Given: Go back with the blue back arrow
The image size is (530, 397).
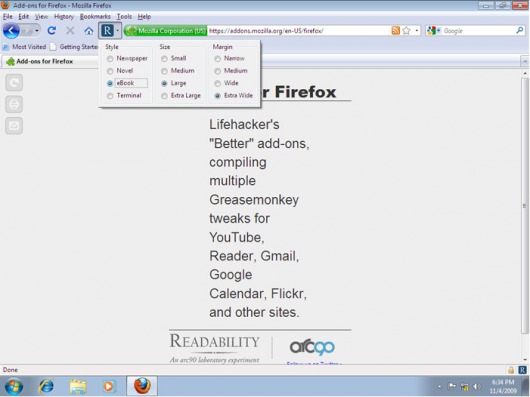Looking at the screenshot, I should [x=11, y=31].
